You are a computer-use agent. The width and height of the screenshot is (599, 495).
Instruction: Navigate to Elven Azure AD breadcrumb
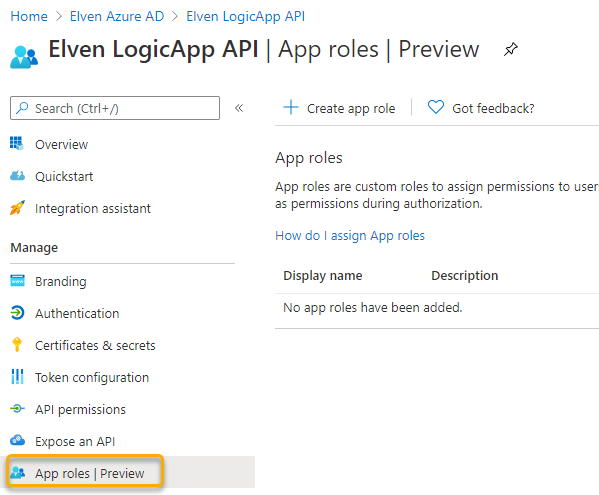(117, 16)
